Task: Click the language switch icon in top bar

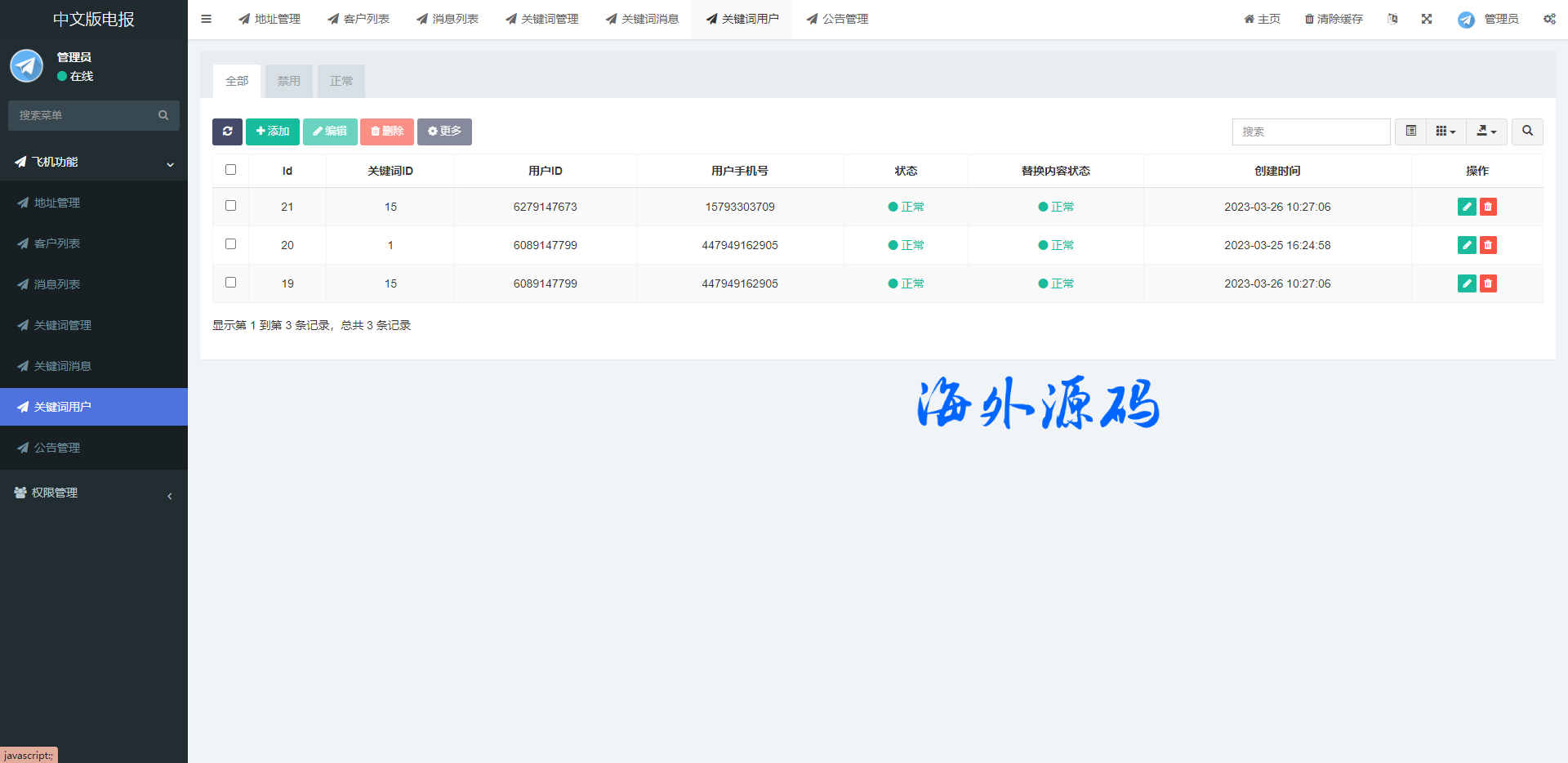Action: tap(1392, 19)
